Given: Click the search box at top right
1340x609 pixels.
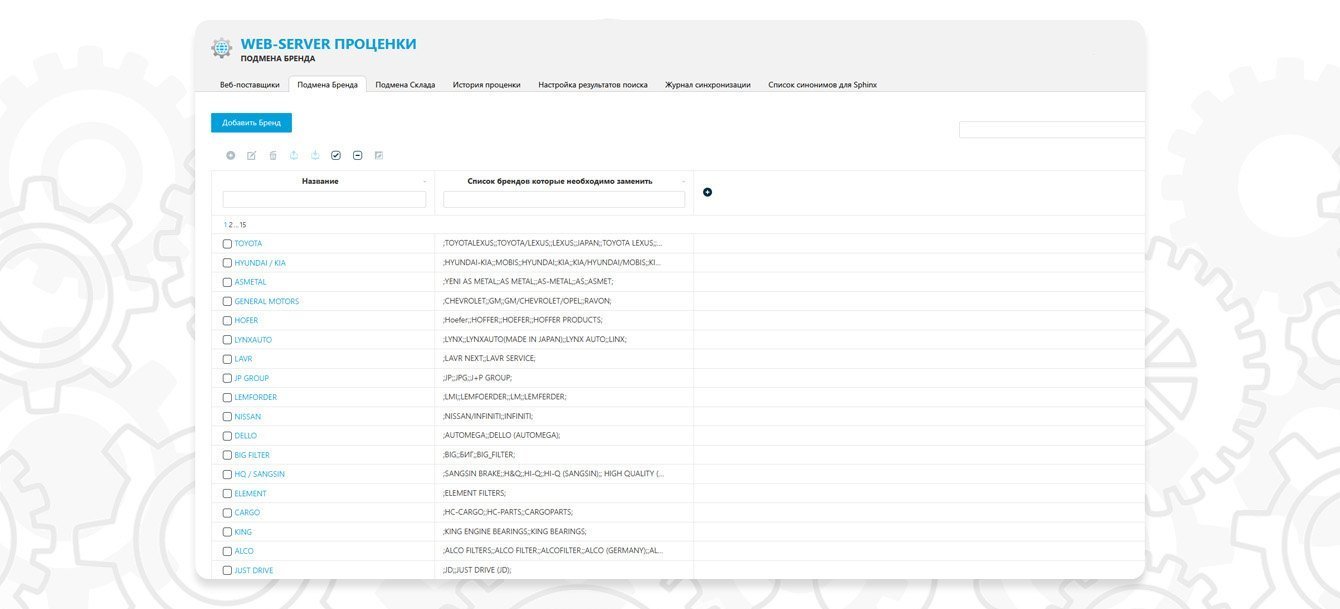Looking at the screenshot, I should 1052,130.
